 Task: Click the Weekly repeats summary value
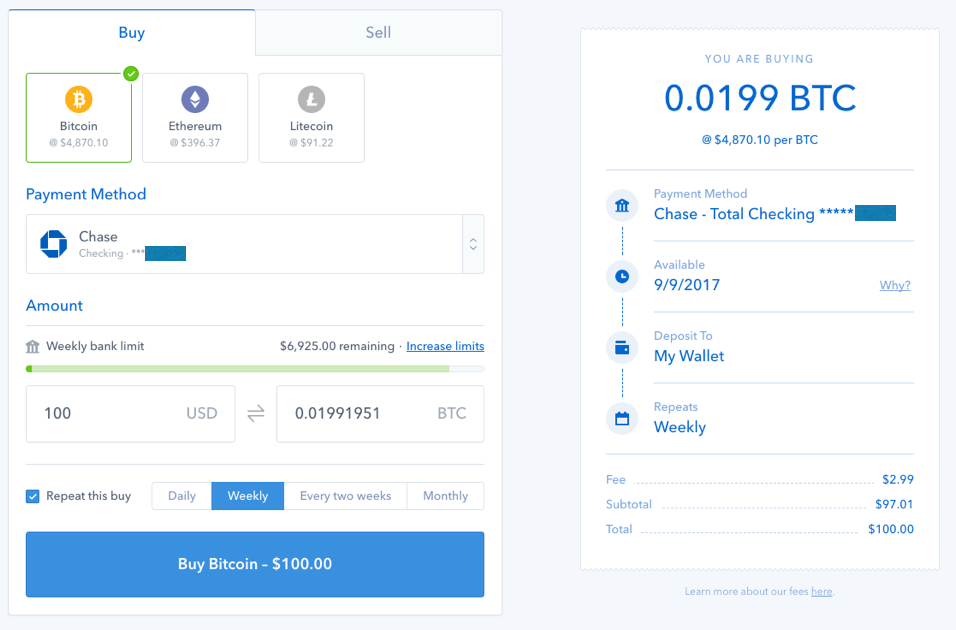[x=680, y=427]
